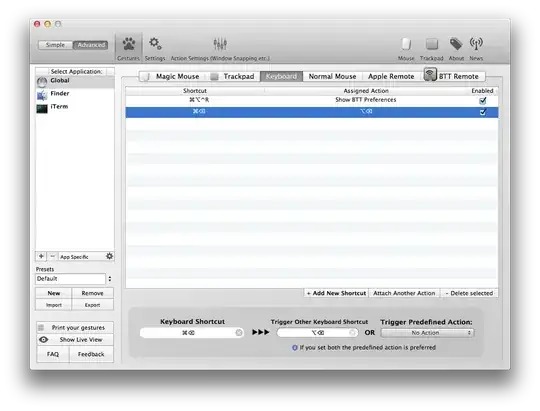Switch to Advanced mode

click(91, 45)
